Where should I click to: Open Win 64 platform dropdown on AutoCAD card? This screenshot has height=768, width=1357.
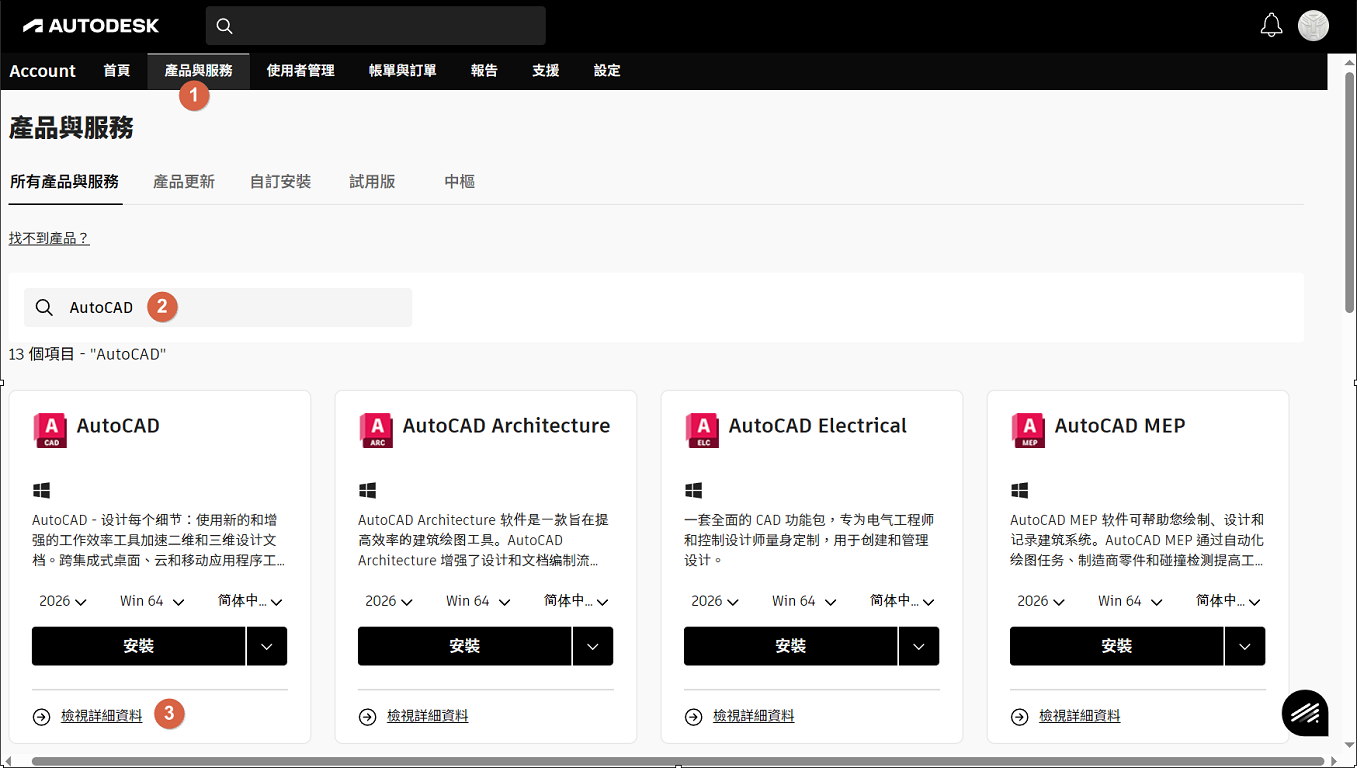tap(152, 601)
